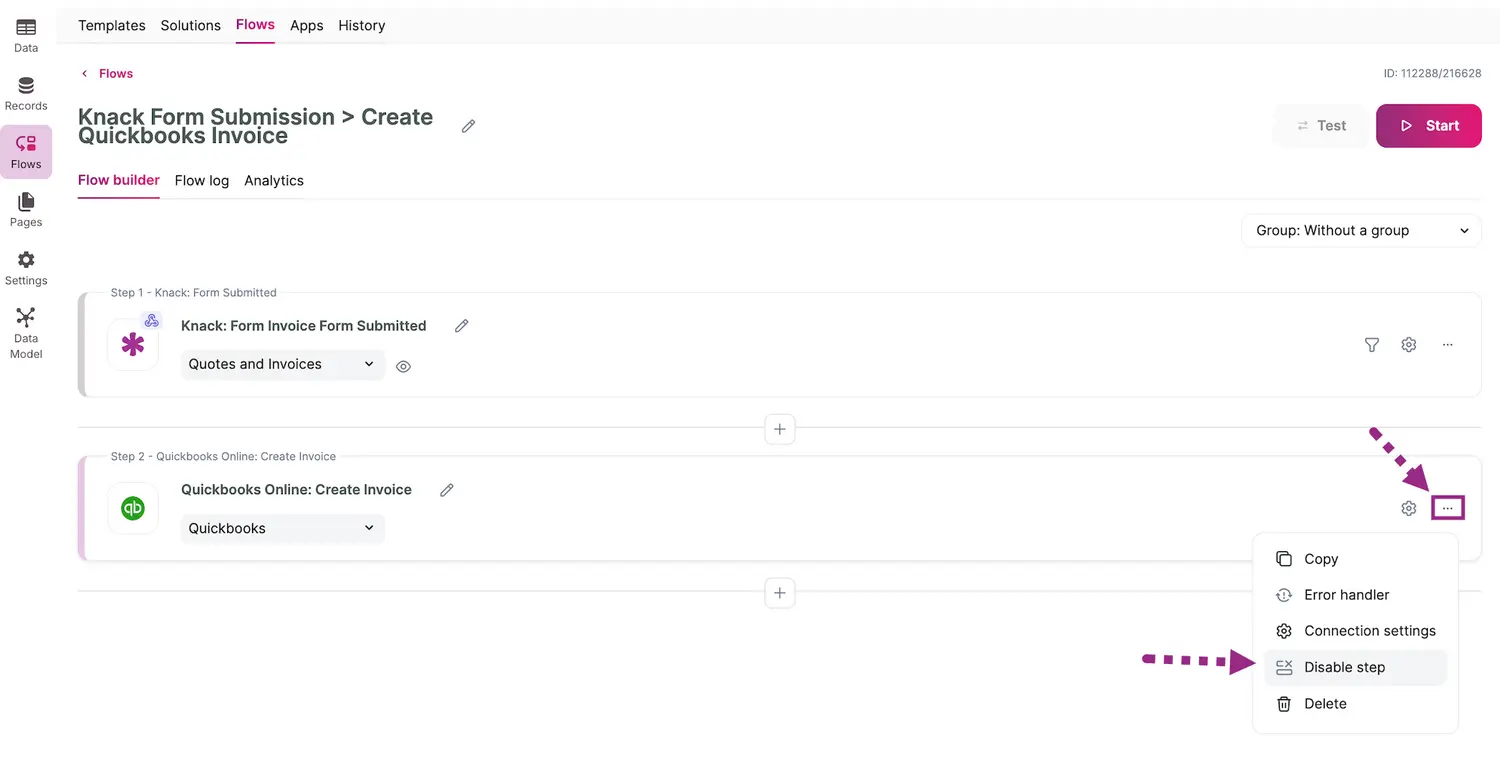Open the Data Model view
1500x773 pixels.
tap(26, 331)
